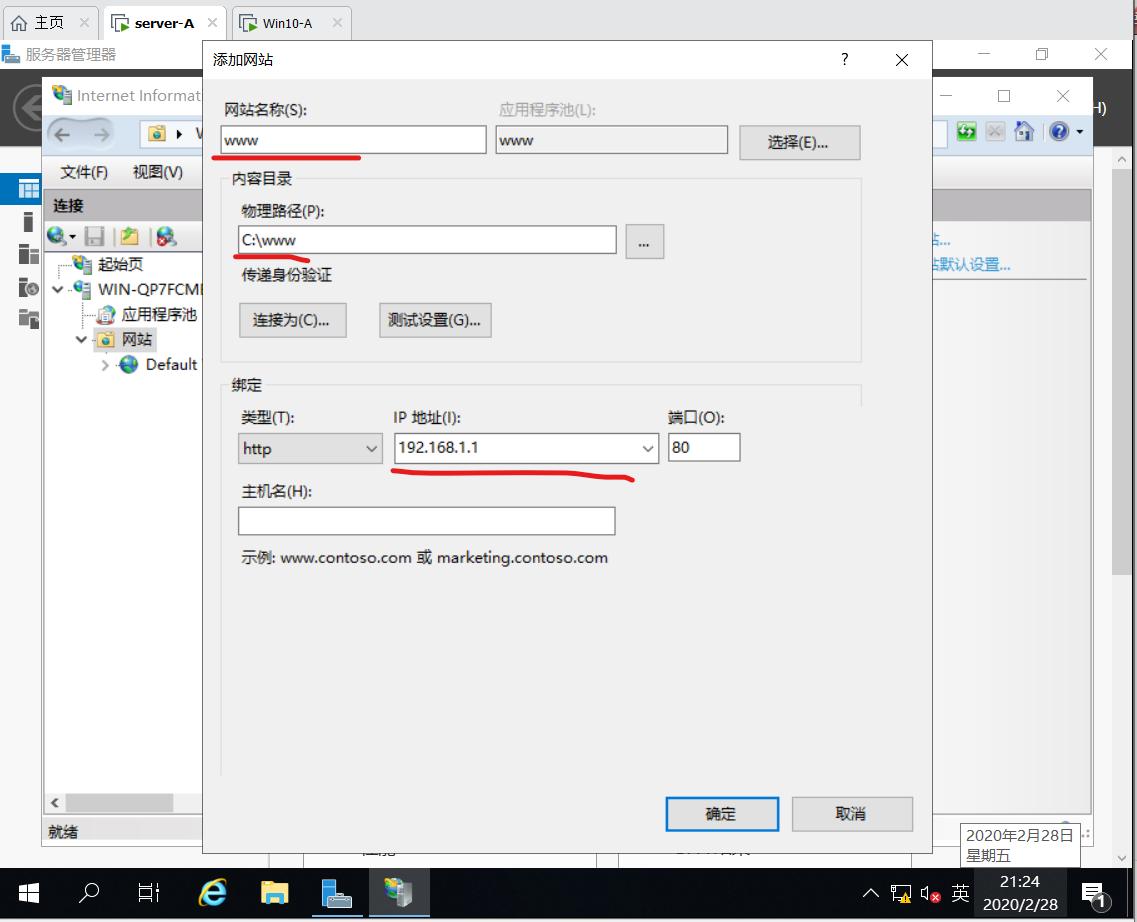Screen dimensions: 1137x922
Task: Click the create new connection globe icon
Action: 54,236
